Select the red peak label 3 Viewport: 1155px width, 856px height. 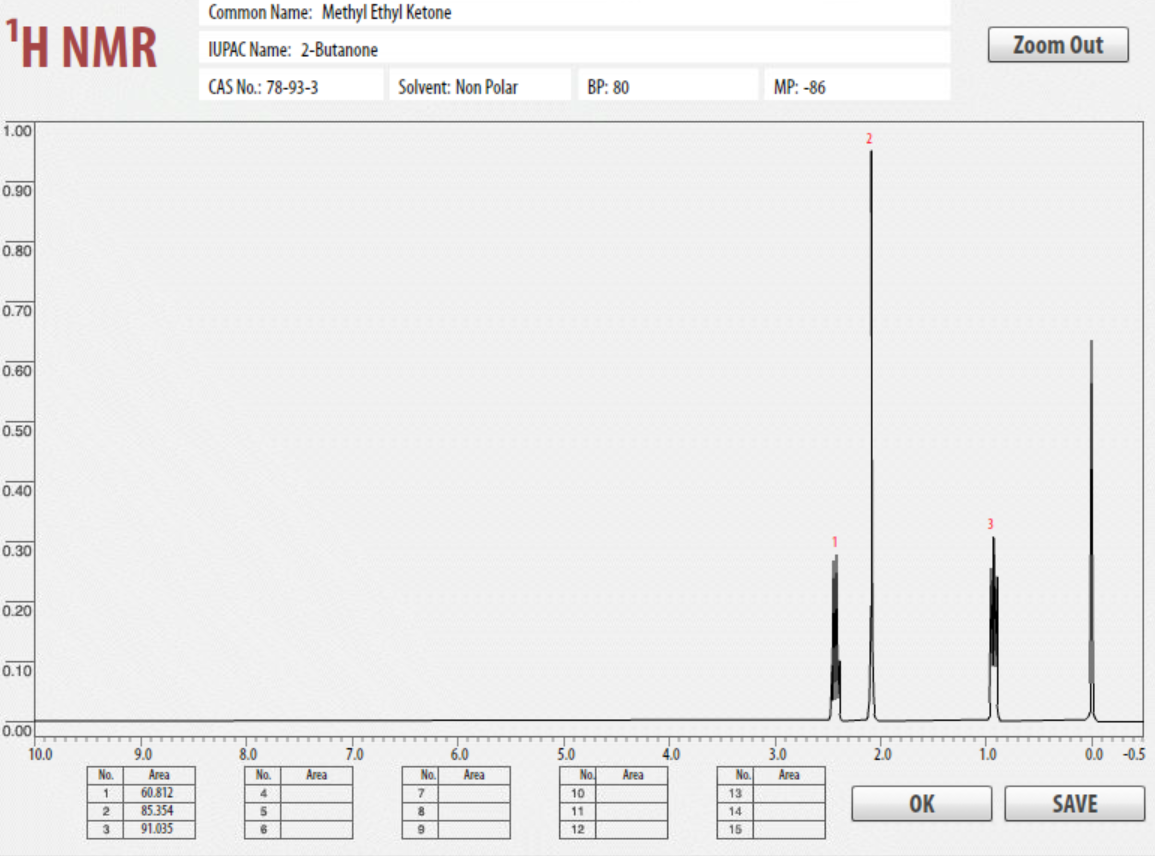pyautogui.click(x=989, y=522)
